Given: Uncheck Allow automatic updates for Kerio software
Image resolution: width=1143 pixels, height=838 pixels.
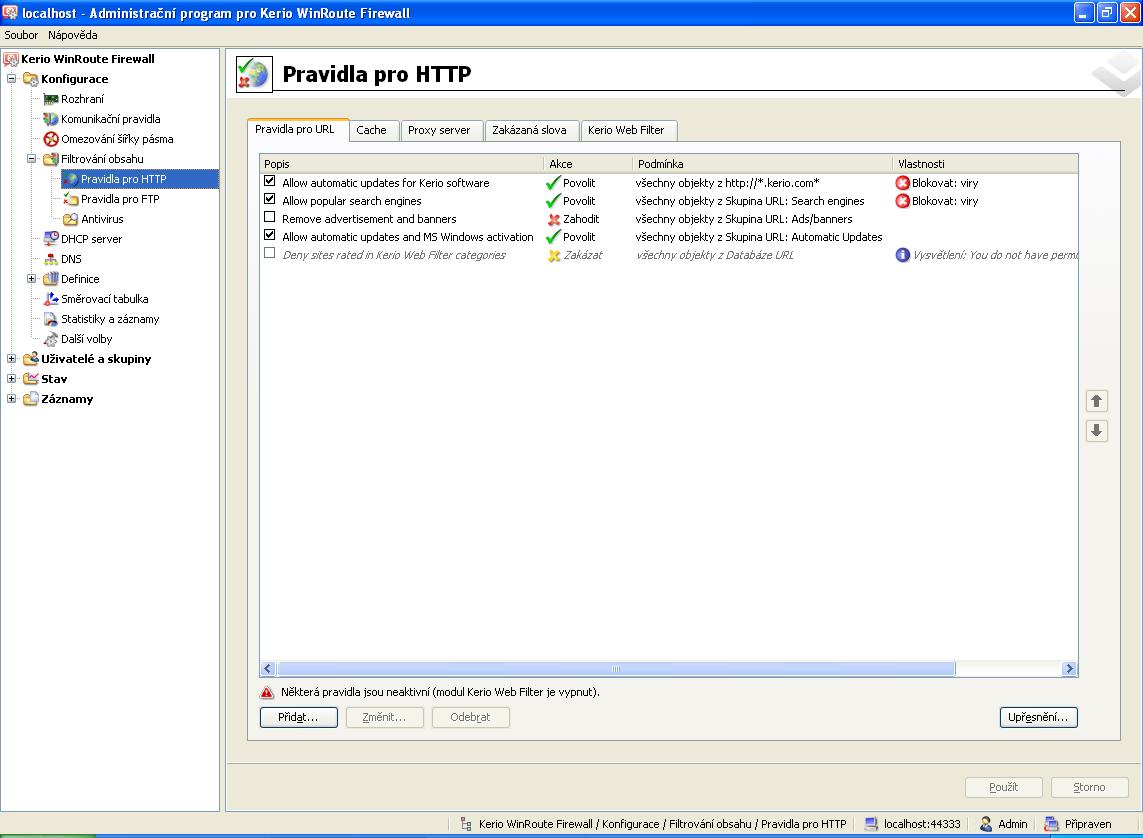Looking at the screenshot, I should tap(270, 181).
